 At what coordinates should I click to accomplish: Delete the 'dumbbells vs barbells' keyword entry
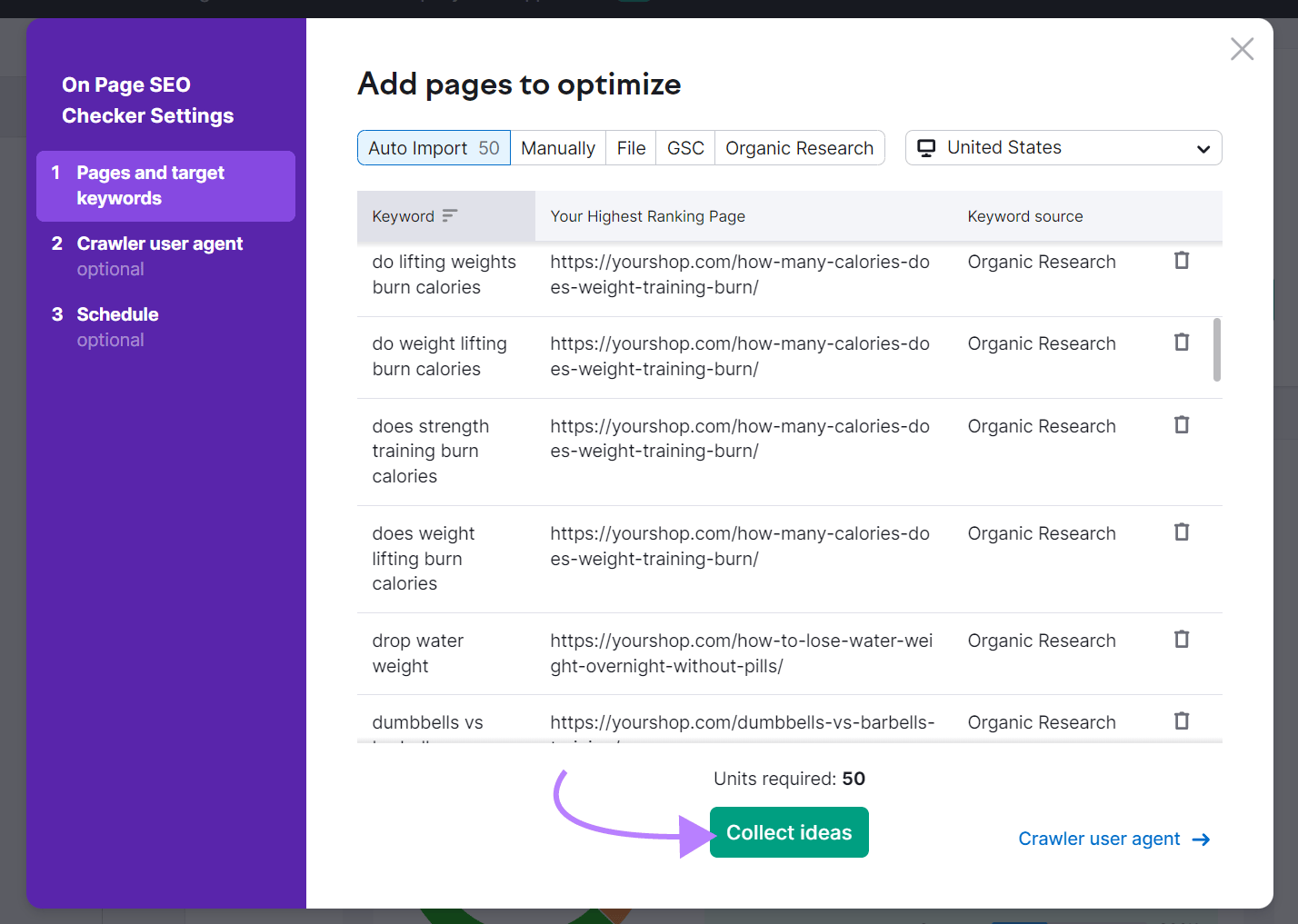(x=1181, y=720)
